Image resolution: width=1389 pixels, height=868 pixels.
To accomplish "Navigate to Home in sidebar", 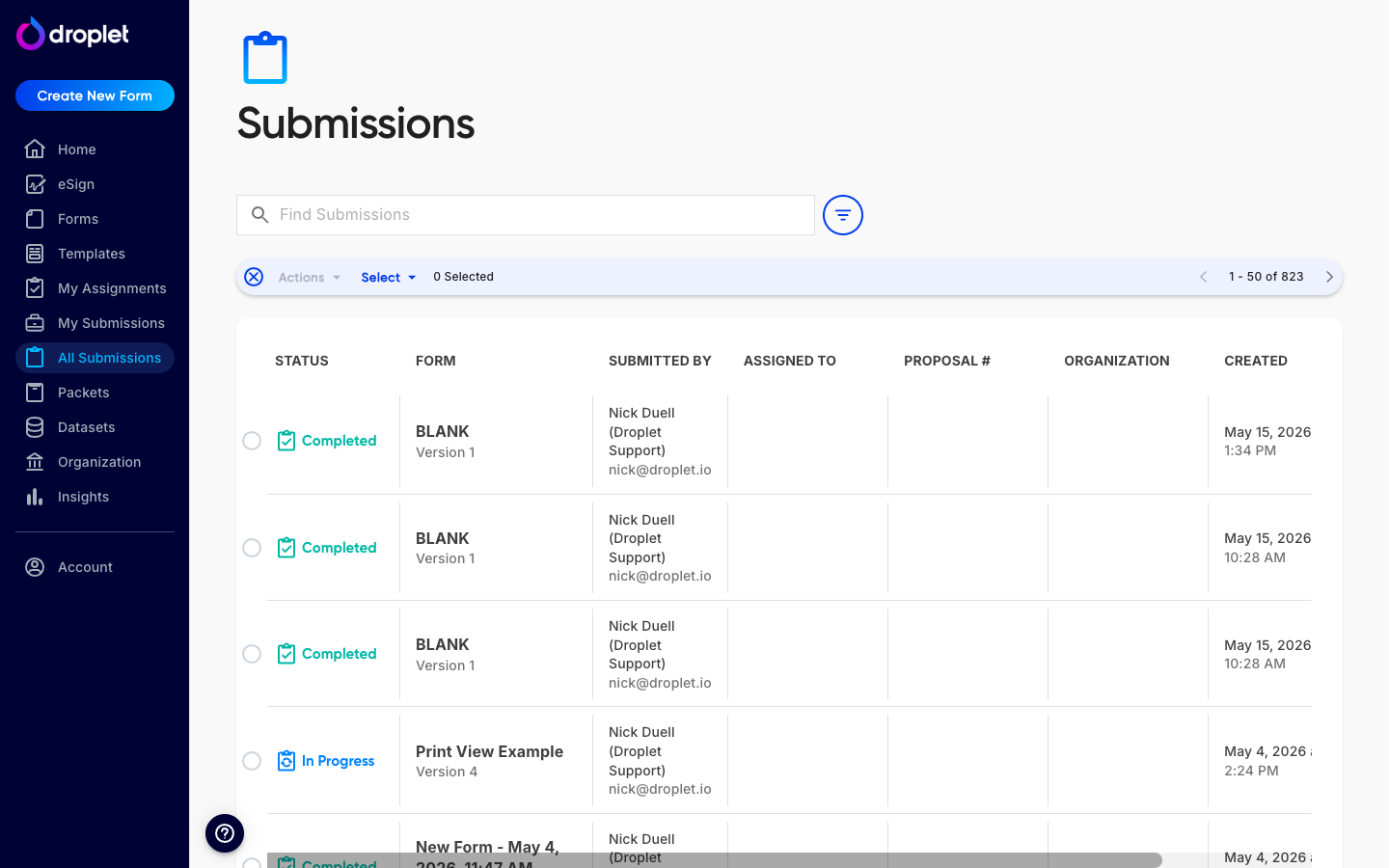I will (x=95, y=149).
